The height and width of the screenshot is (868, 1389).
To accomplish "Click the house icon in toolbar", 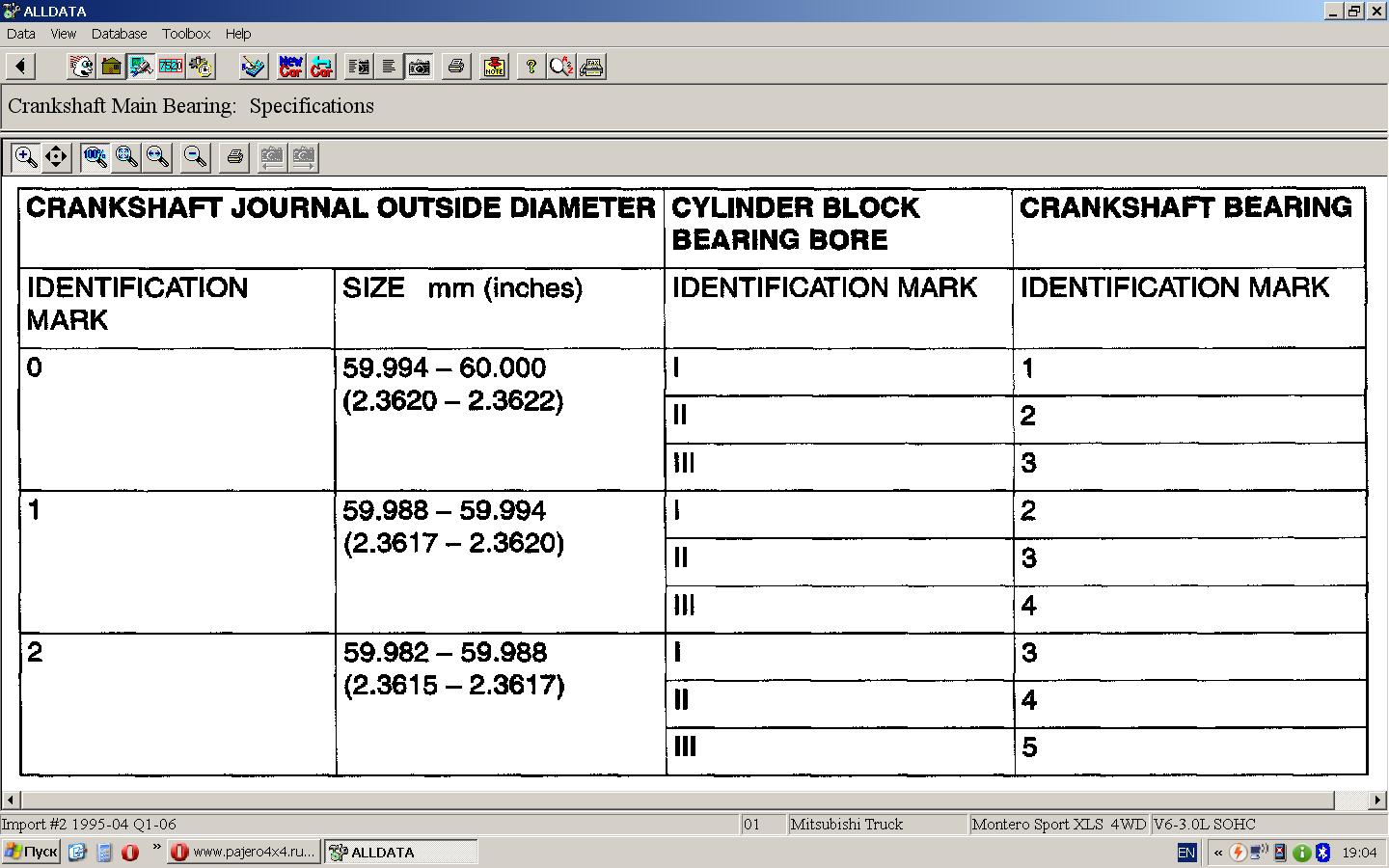I will [x=112, y=67].
